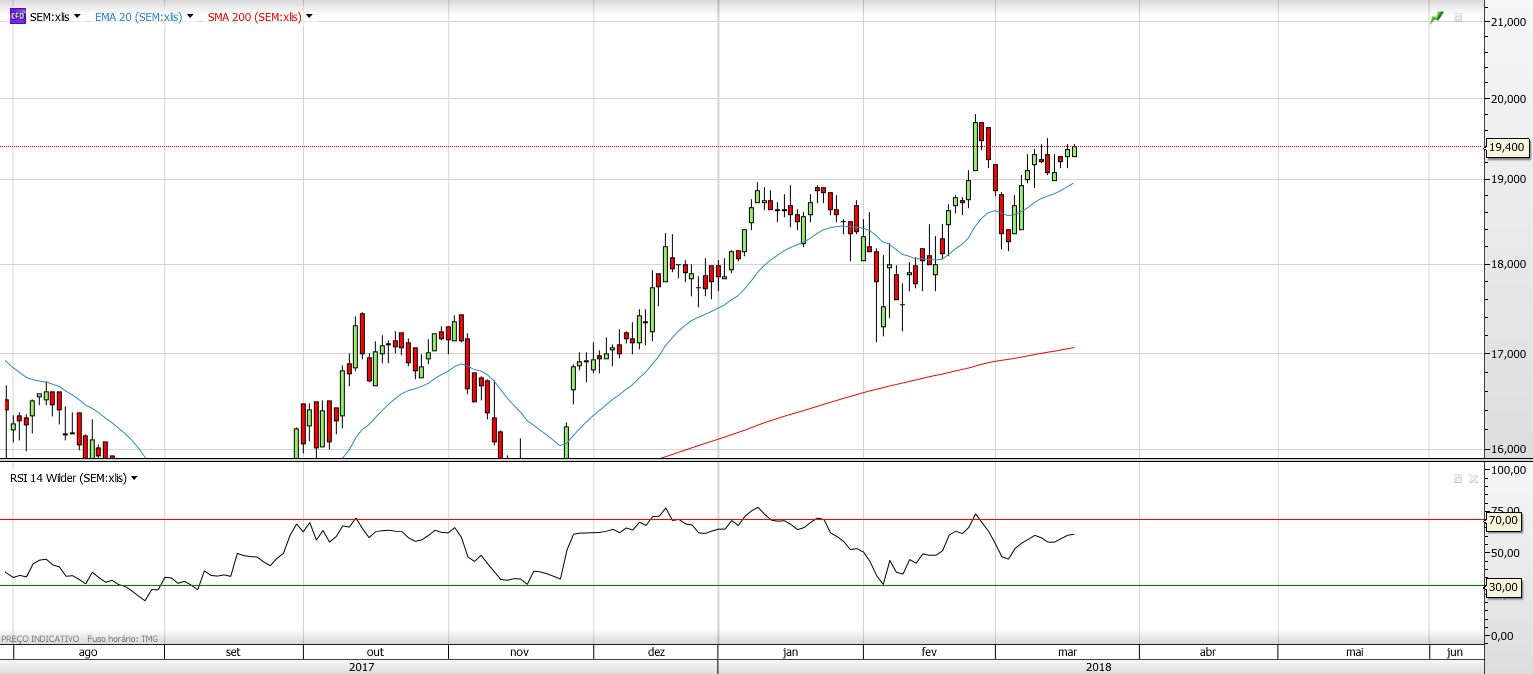Viewport: 1533px width, 674px height.
Task: Click the 50,00 RSI axis label
Action: [x=1505, y=553]
